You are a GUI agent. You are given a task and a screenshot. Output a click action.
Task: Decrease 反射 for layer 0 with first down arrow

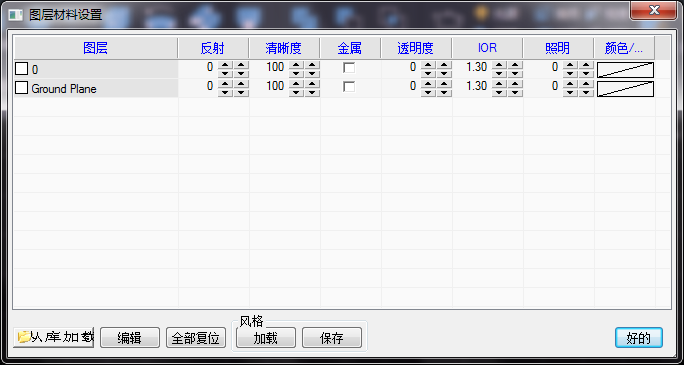[225, 73]
